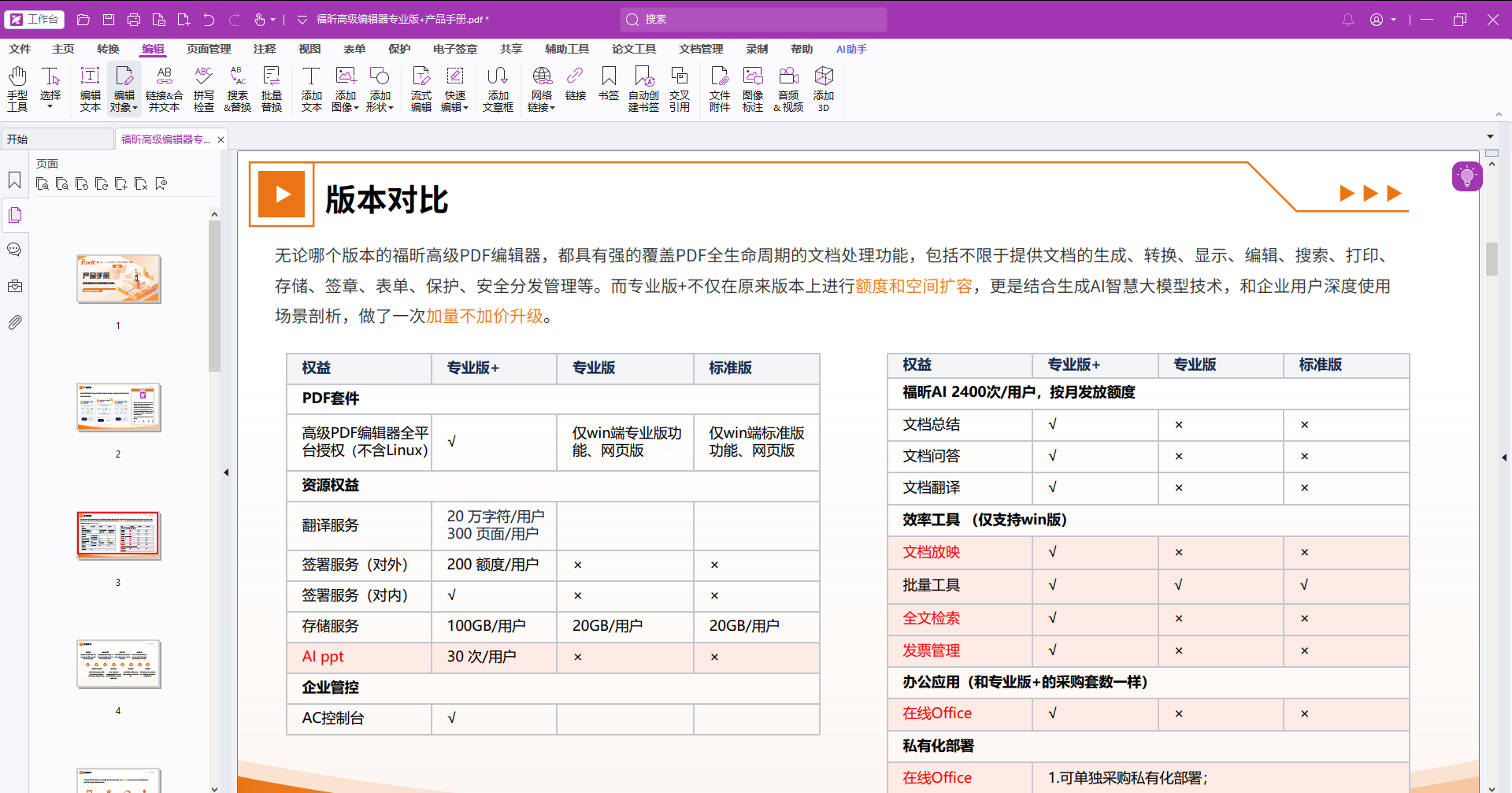Open the File (文件) menu
1512x793 pixels.
tap(20, 49)
